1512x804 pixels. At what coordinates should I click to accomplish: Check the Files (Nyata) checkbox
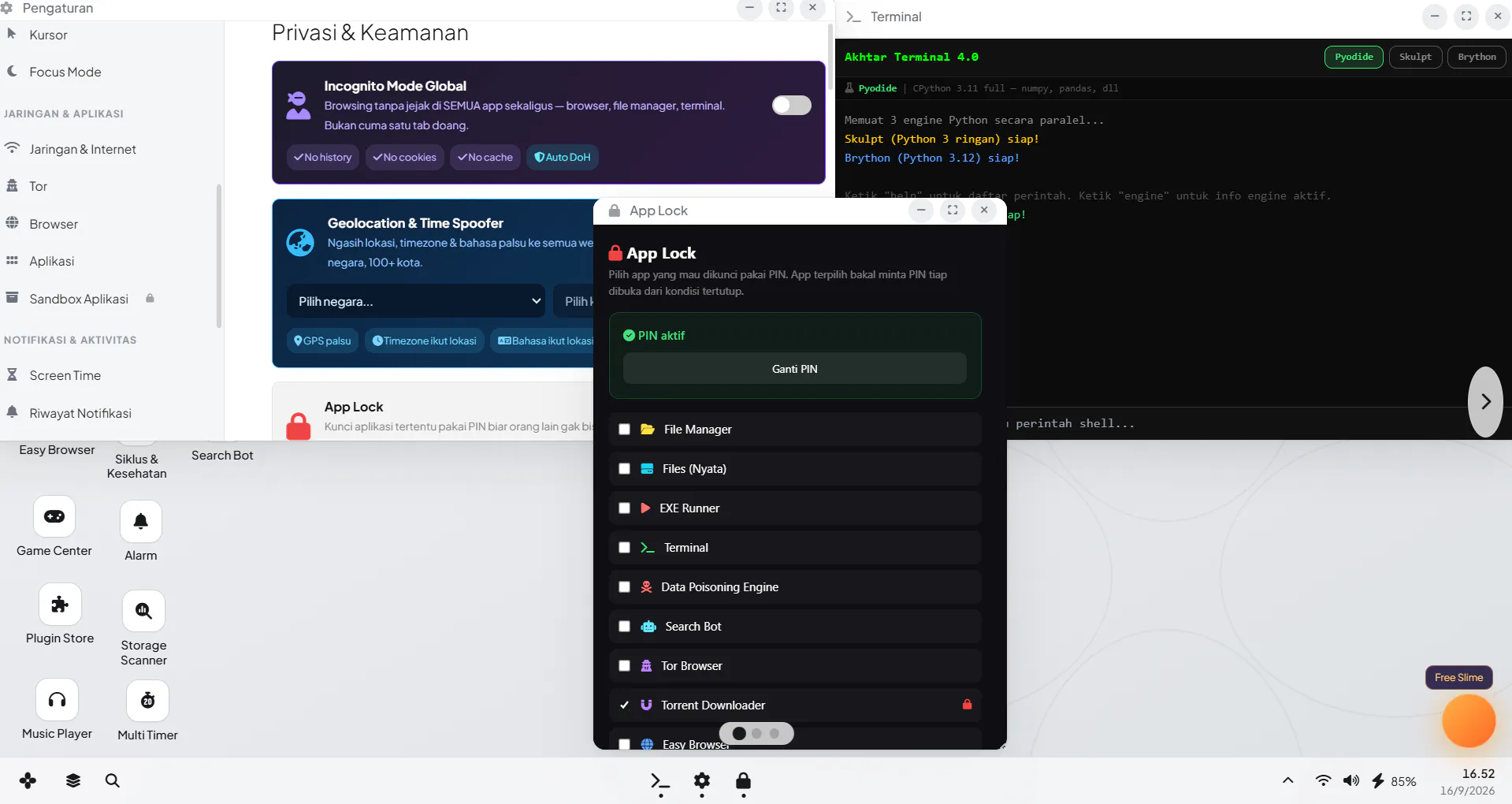tap(625, 469)
